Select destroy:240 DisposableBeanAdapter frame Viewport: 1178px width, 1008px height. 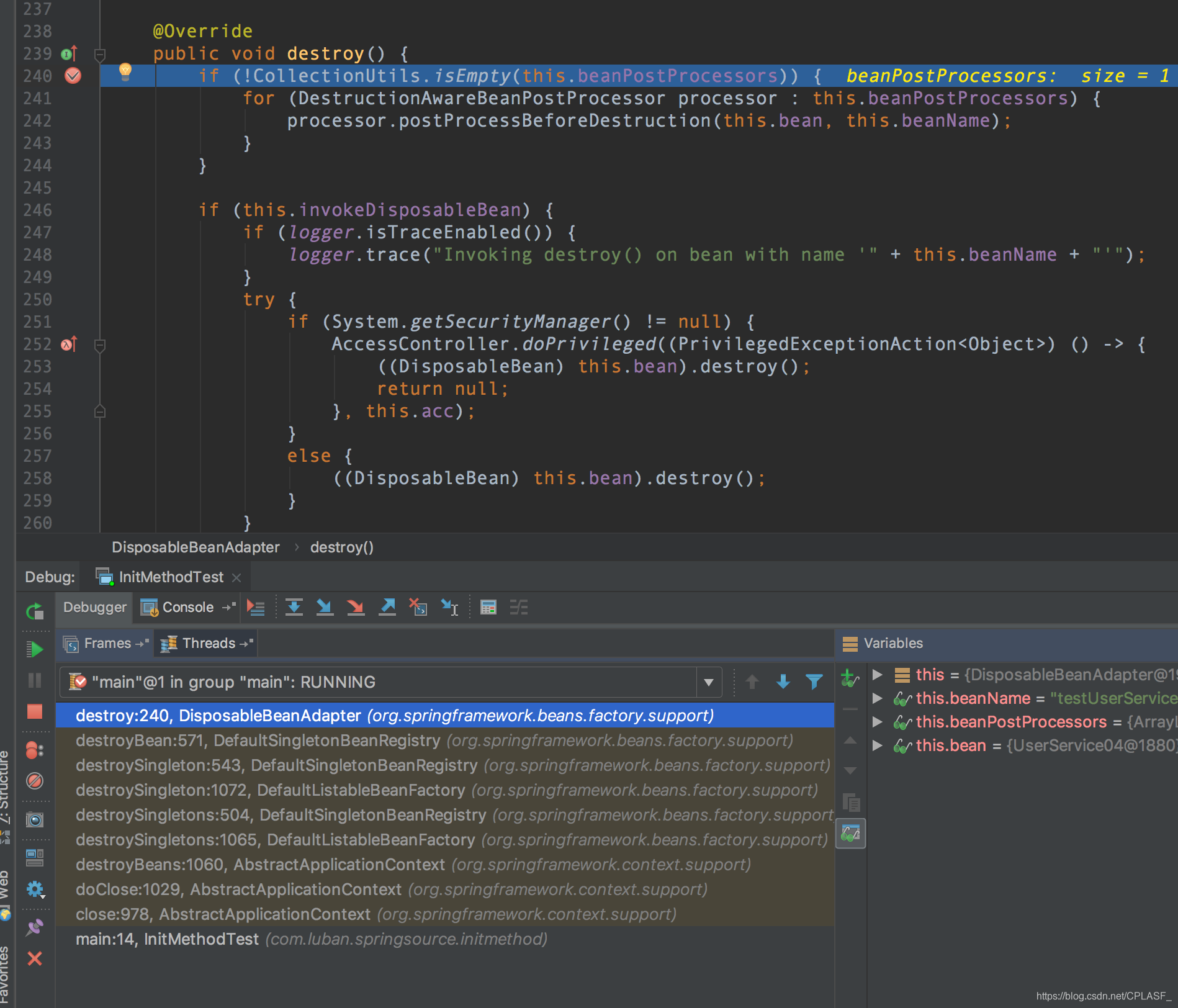pos(445,716)
